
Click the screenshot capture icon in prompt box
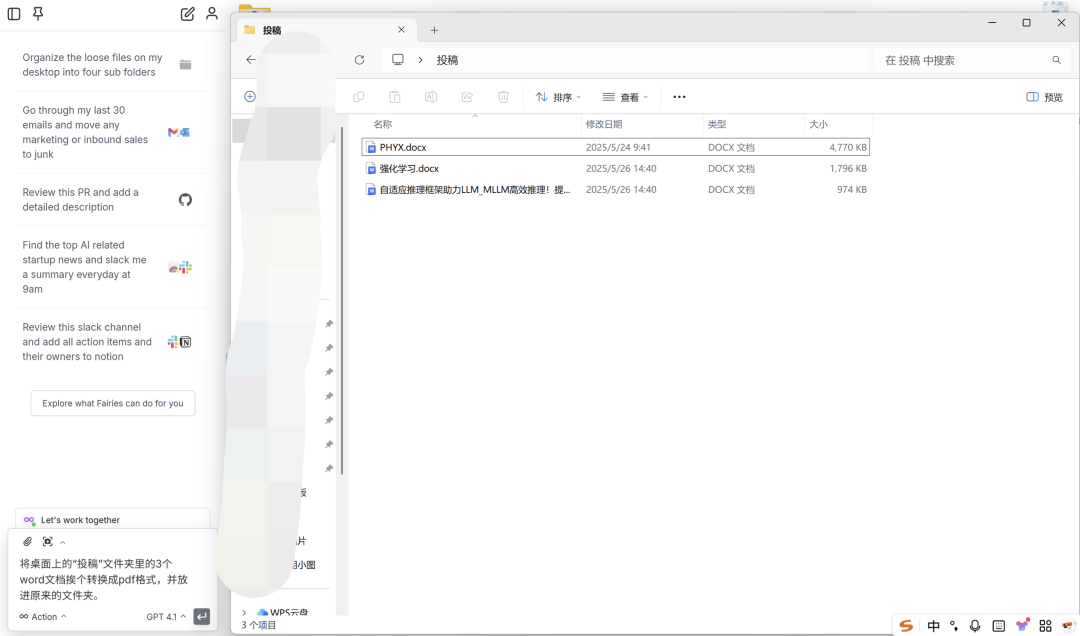click(48, 542)
